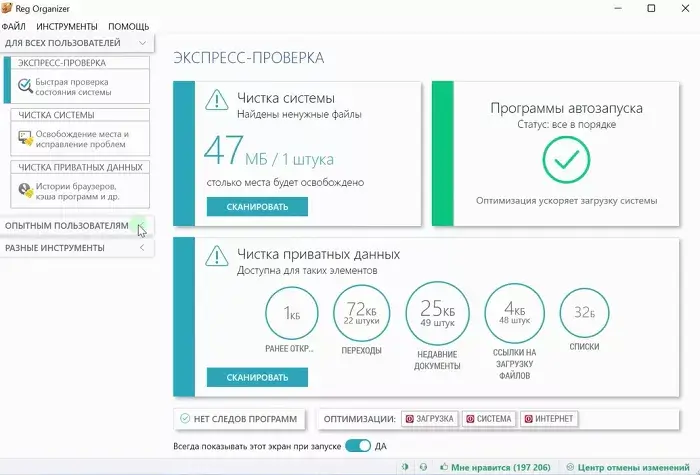The image size is (700, 475).
Task: Click the Чистка приватных данных sidebar icon
Action: [x=25, y=190]
